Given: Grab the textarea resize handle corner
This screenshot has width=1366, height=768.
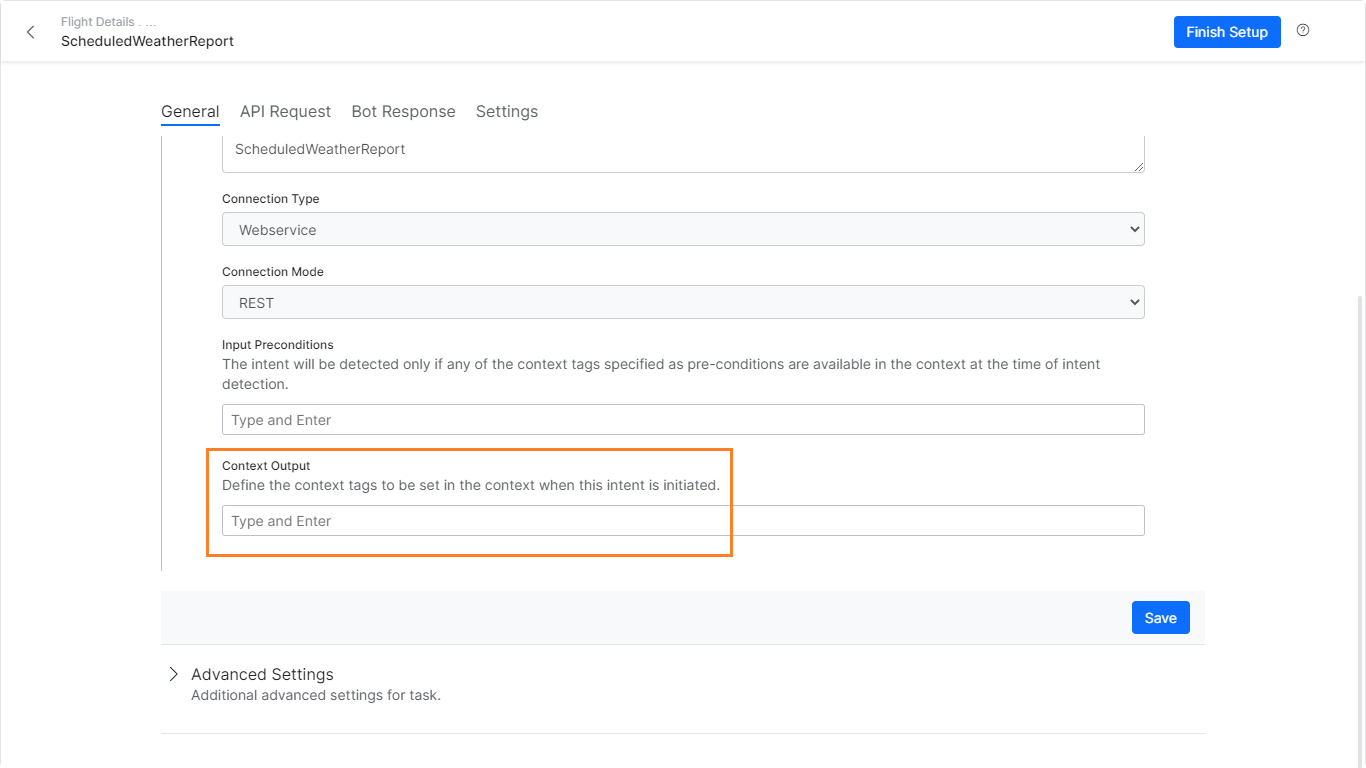Looking at the screenshot, I should (x=1139, y=167).
